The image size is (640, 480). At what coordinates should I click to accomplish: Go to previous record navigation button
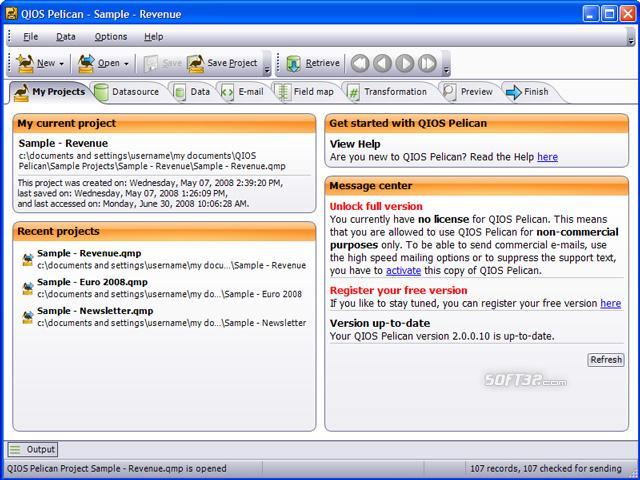pyautogui.click(x=382, y=63)
